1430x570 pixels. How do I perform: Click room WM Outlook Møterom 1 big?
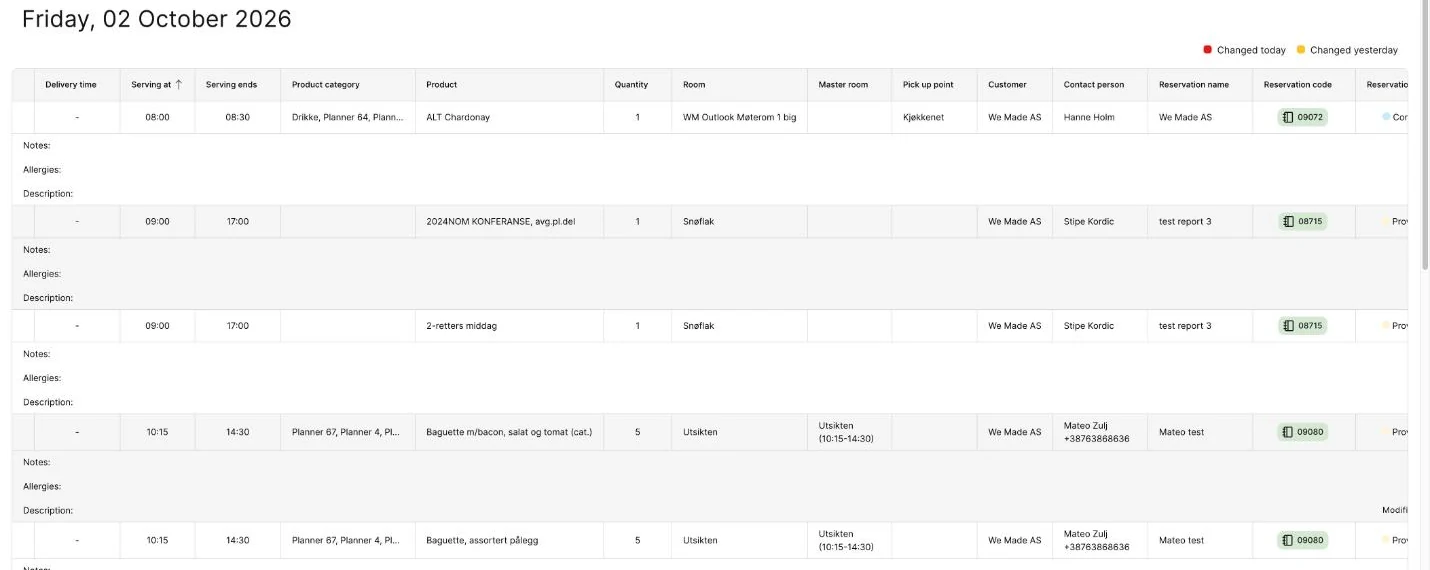(740, 117)
